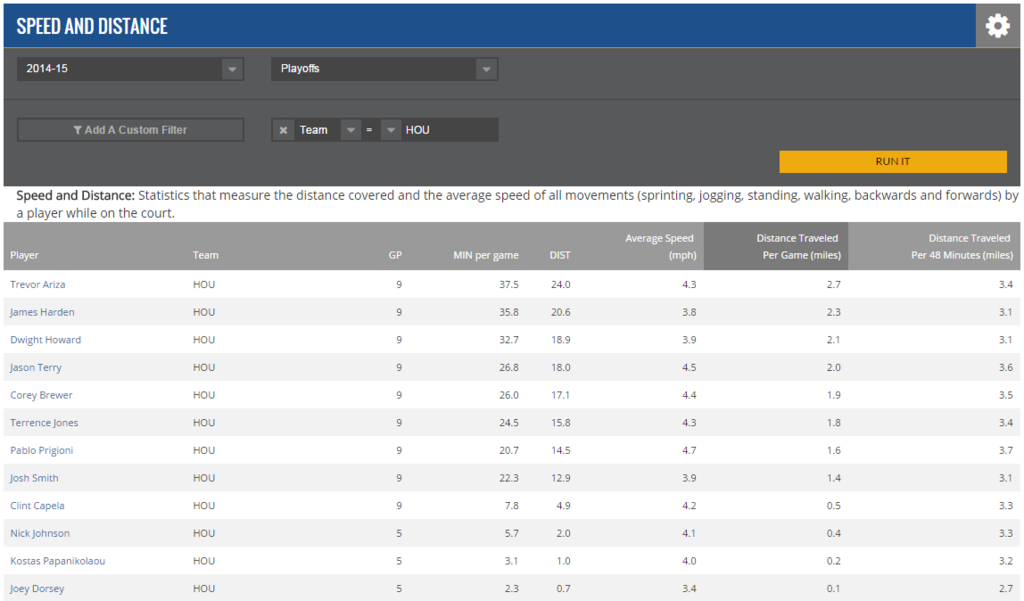Click Trevor Ariza's 37.5 minutes value
Viewport: 1024px width, 601px height.
[x=509, y=284]
